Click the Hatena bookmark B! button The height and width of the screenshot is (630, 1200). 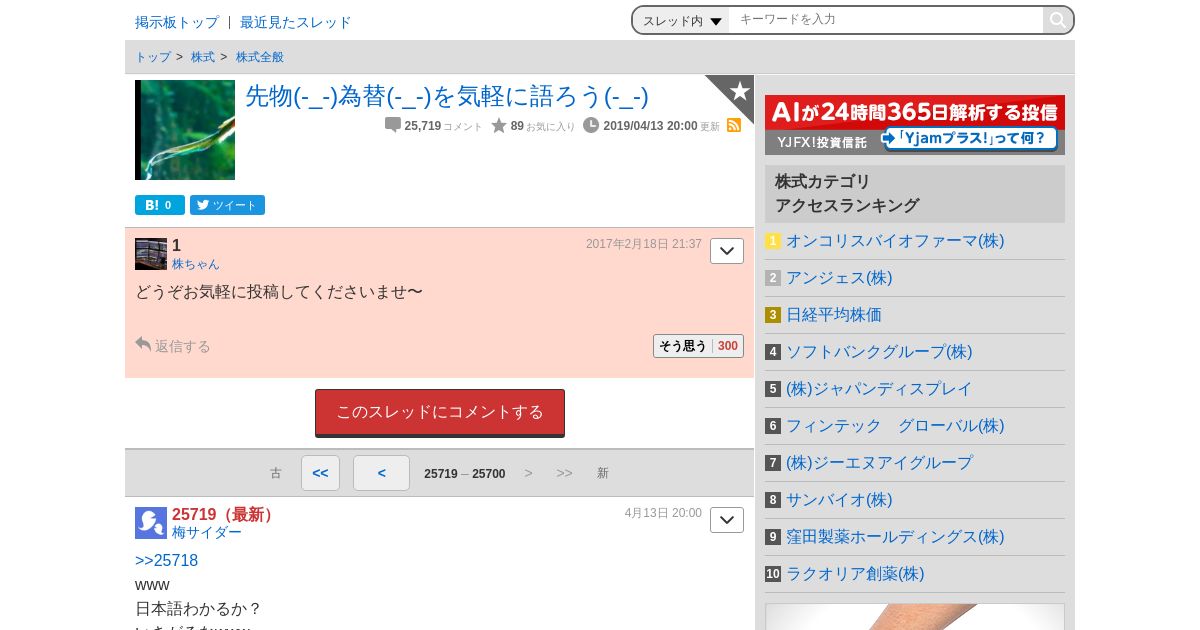coord(160,205)
